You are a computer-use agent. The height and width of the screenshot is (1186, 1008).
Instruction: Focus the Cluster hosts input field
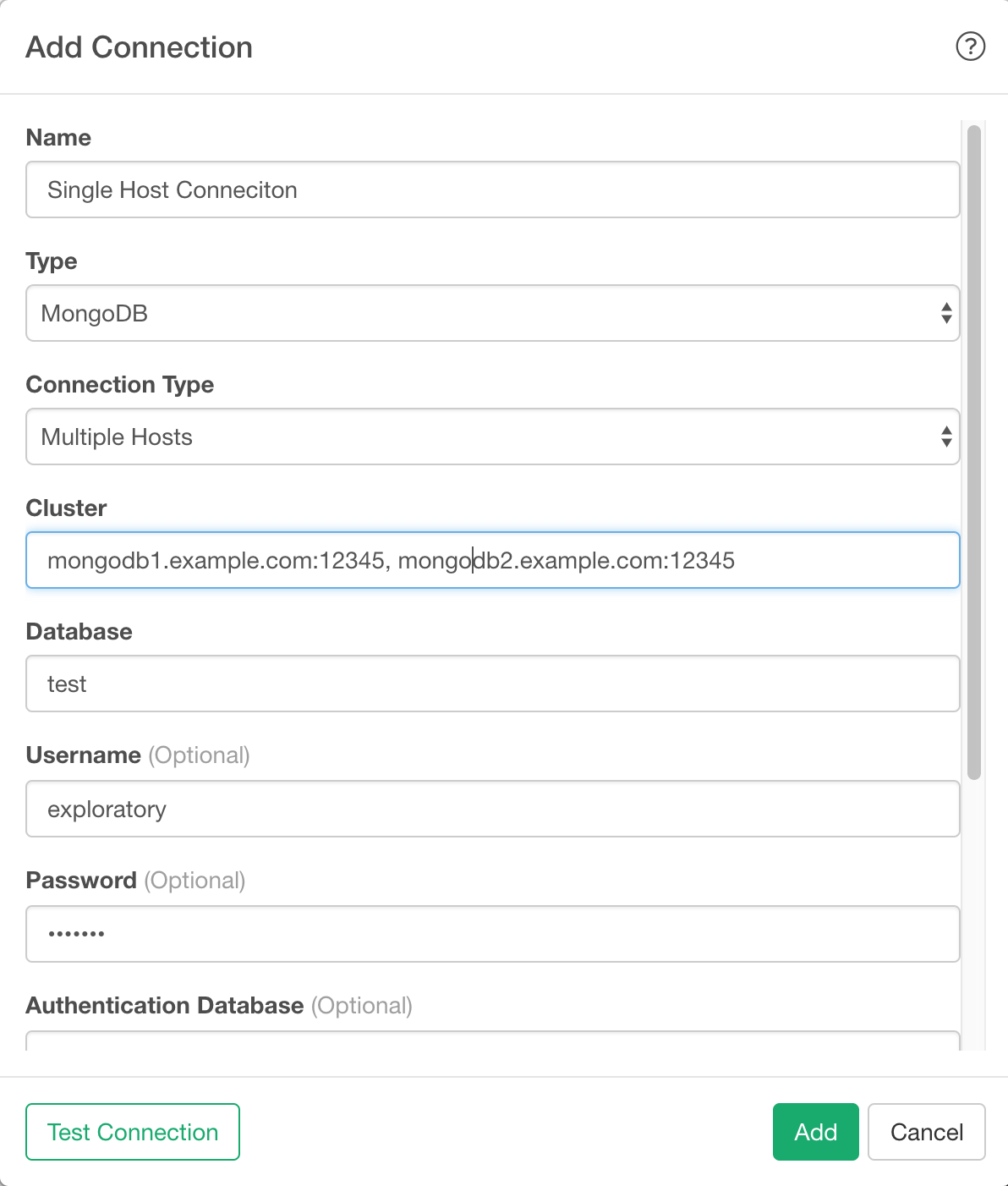pos(493,560)
